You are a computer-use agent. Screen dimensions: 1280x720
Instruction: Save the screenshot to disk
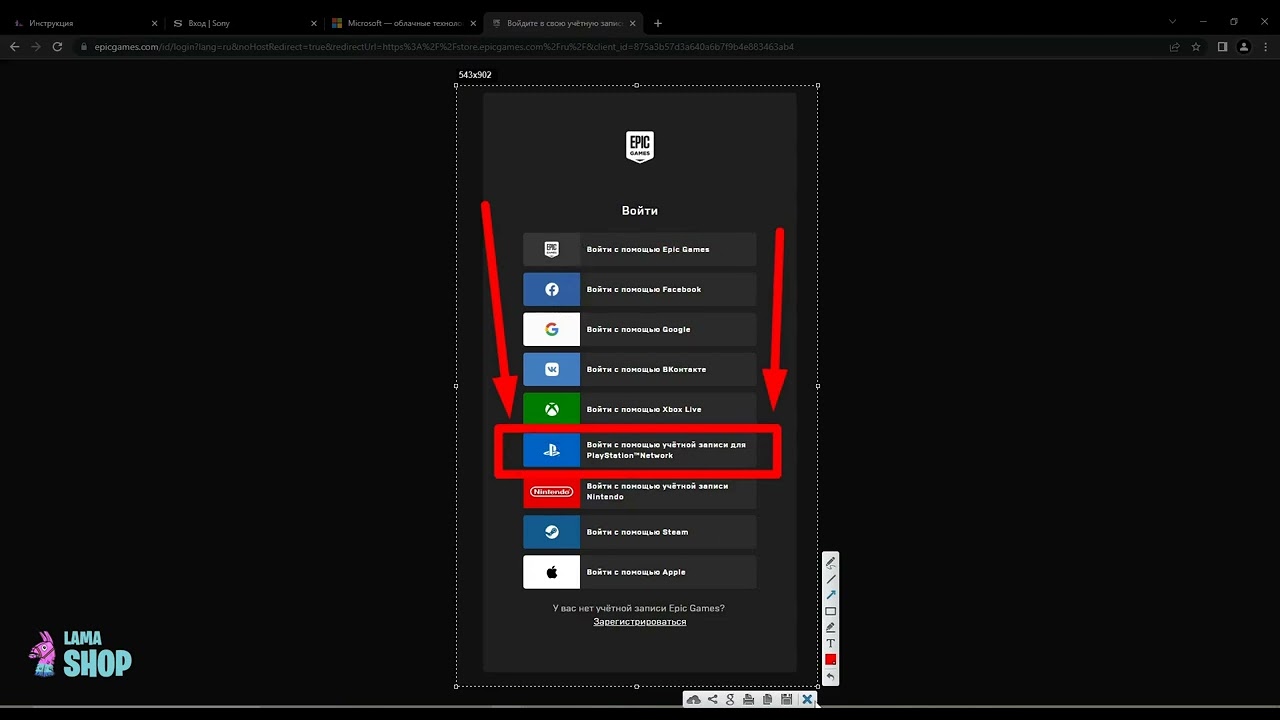786,699
